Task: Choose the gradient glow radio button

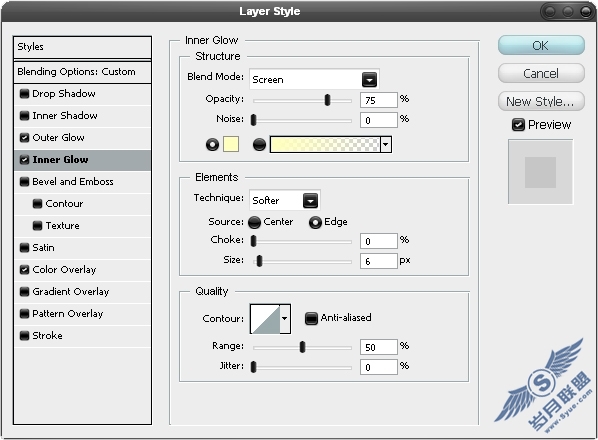Action: click(259, 145)
